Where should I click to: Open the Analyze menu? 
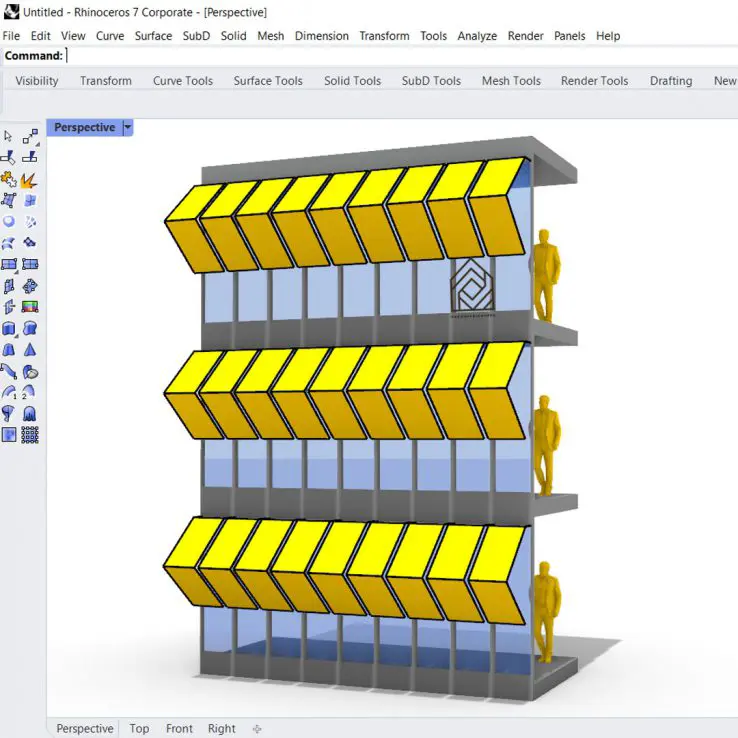[477, 36]
